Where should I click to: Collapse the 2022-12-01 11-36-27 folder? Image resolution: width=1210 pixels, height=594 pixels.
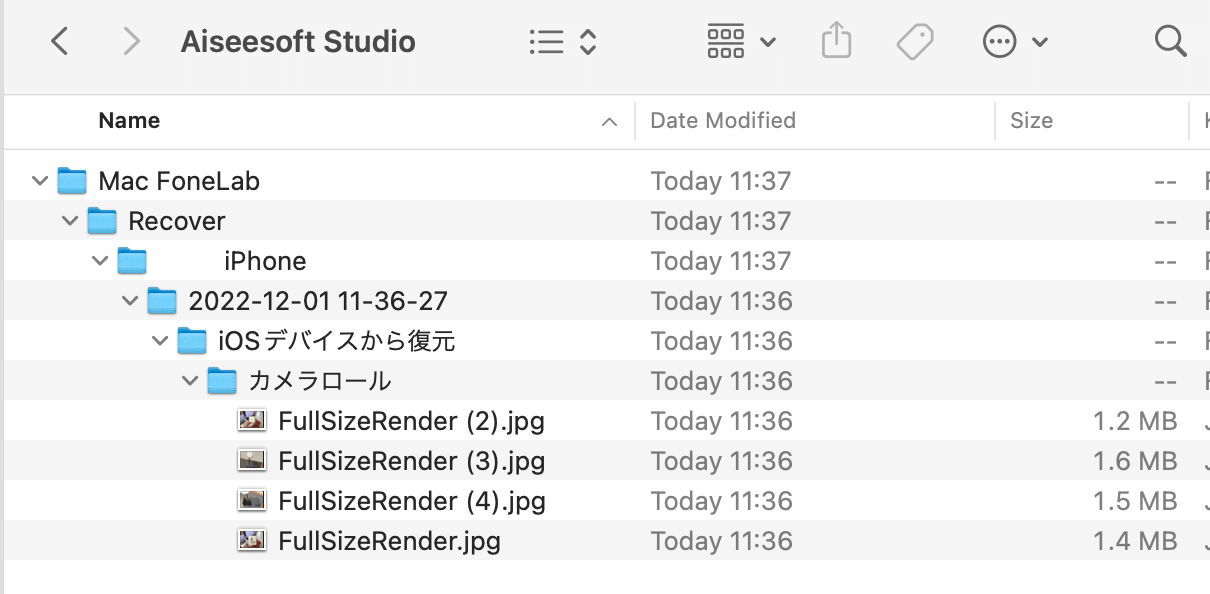[x=130, y=301]
